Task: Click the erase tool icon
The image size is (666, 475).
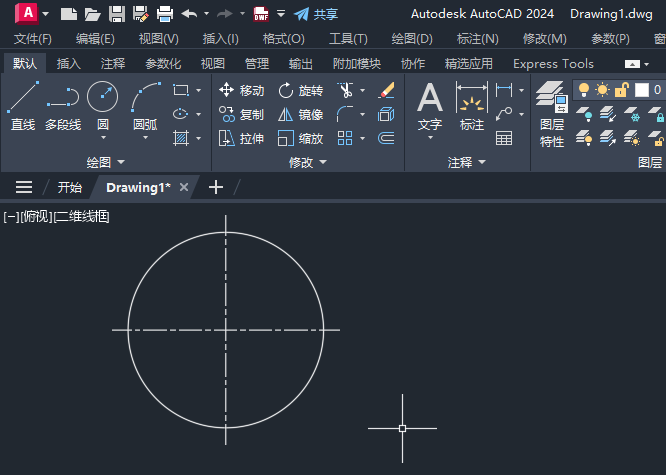Action: 386,90
